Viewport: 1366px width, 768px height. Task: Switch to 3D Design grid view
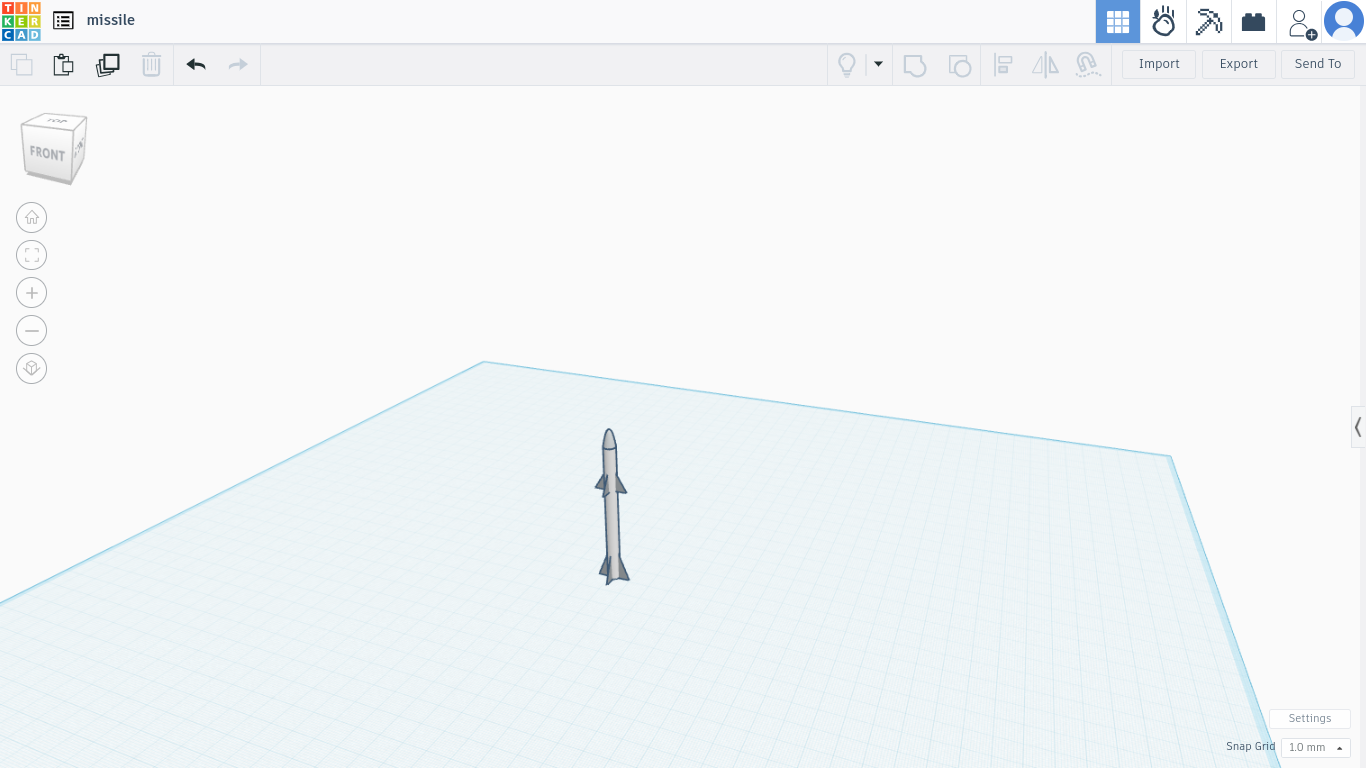pyautogui.click(x=1118, y=21)
